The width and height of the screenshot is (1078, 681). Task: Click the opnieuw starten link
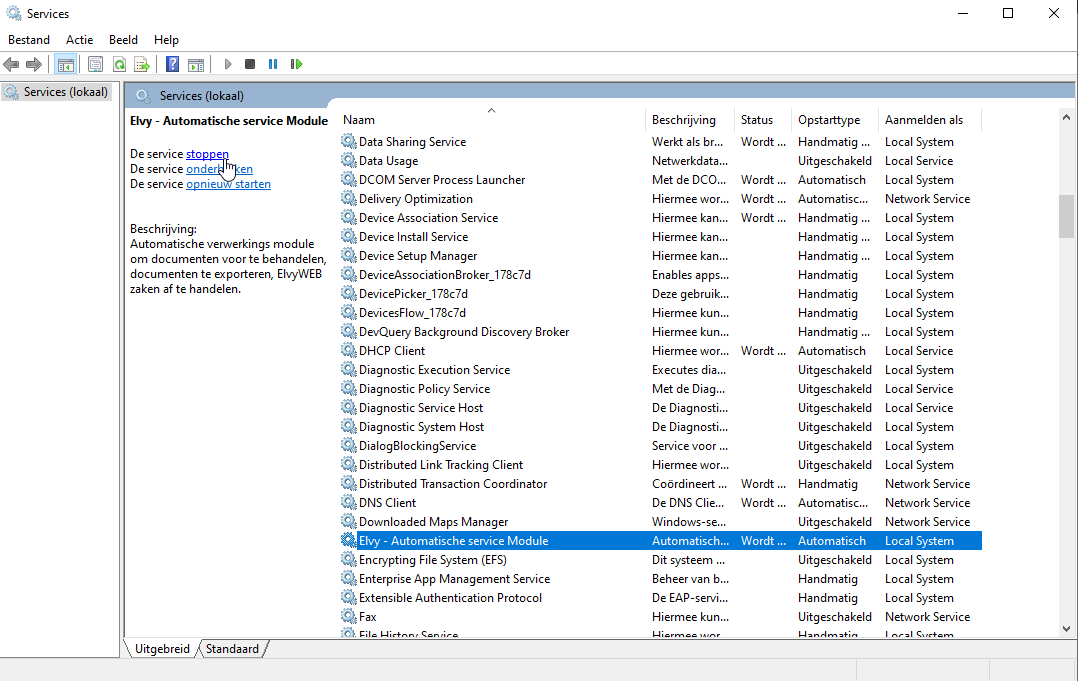[228, 184]
